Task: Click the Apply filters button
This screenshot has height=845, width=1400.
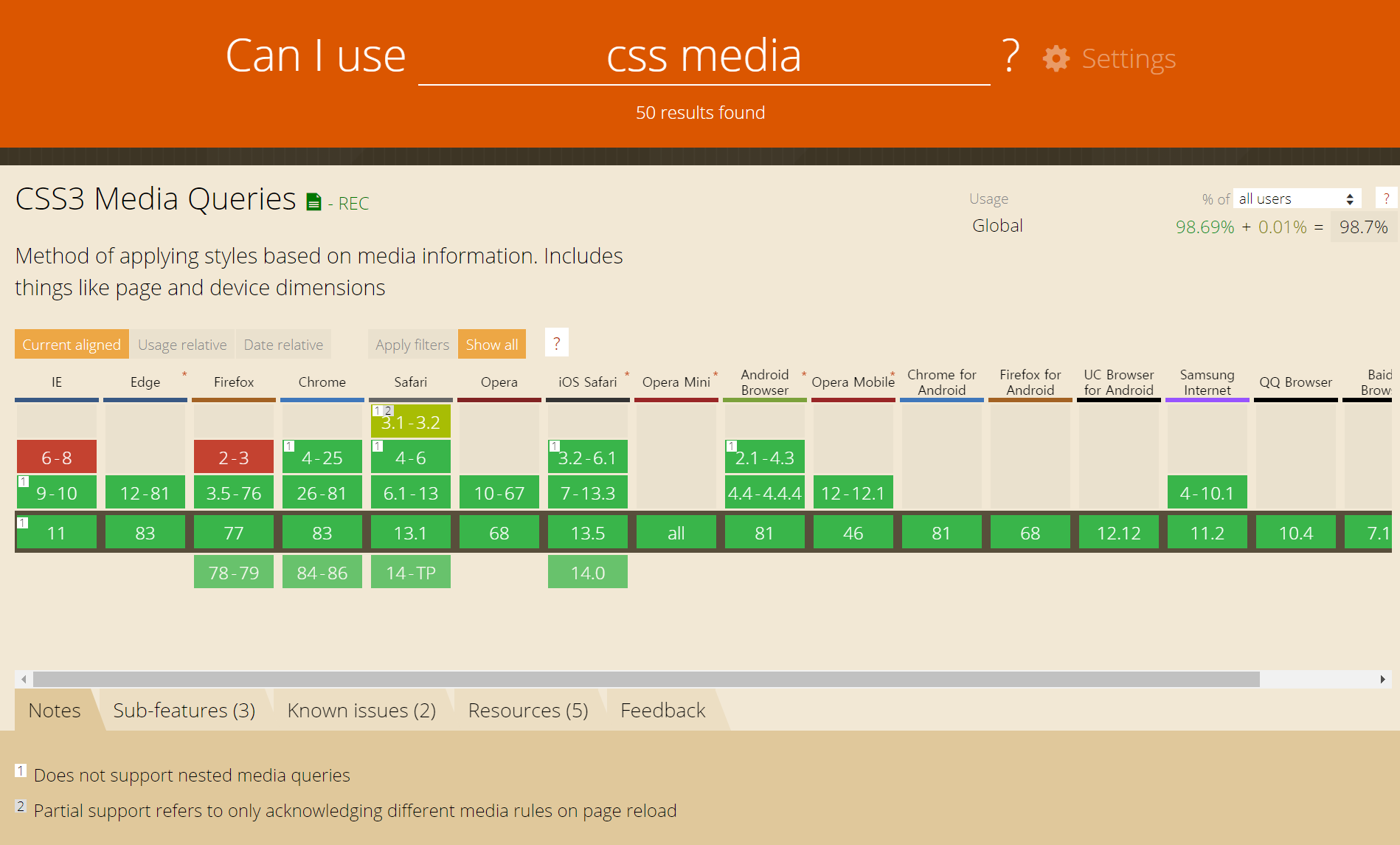Action: (412, 345)
